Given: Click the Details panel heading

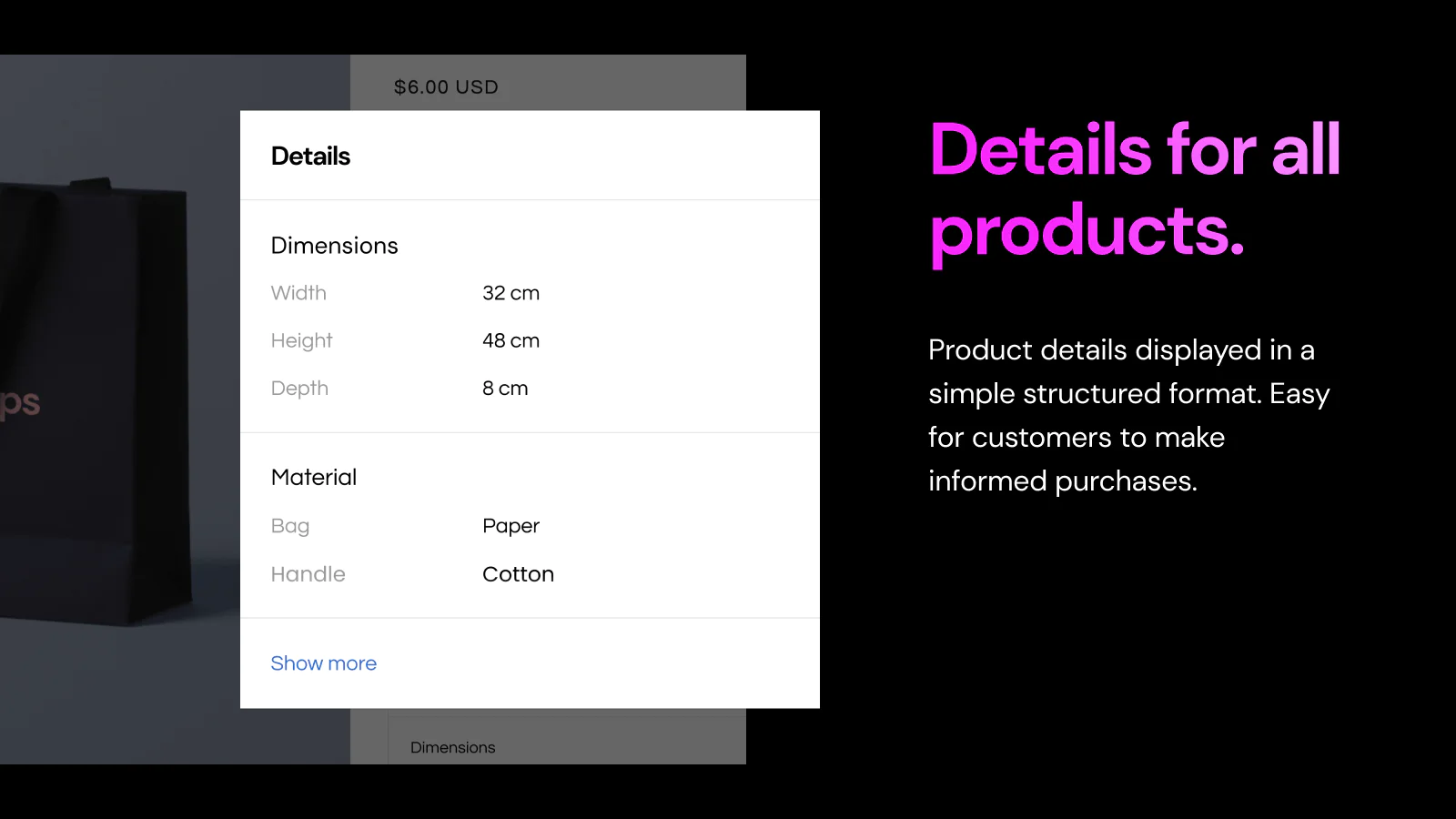Looking at the screenshot, I should [310, 157].
